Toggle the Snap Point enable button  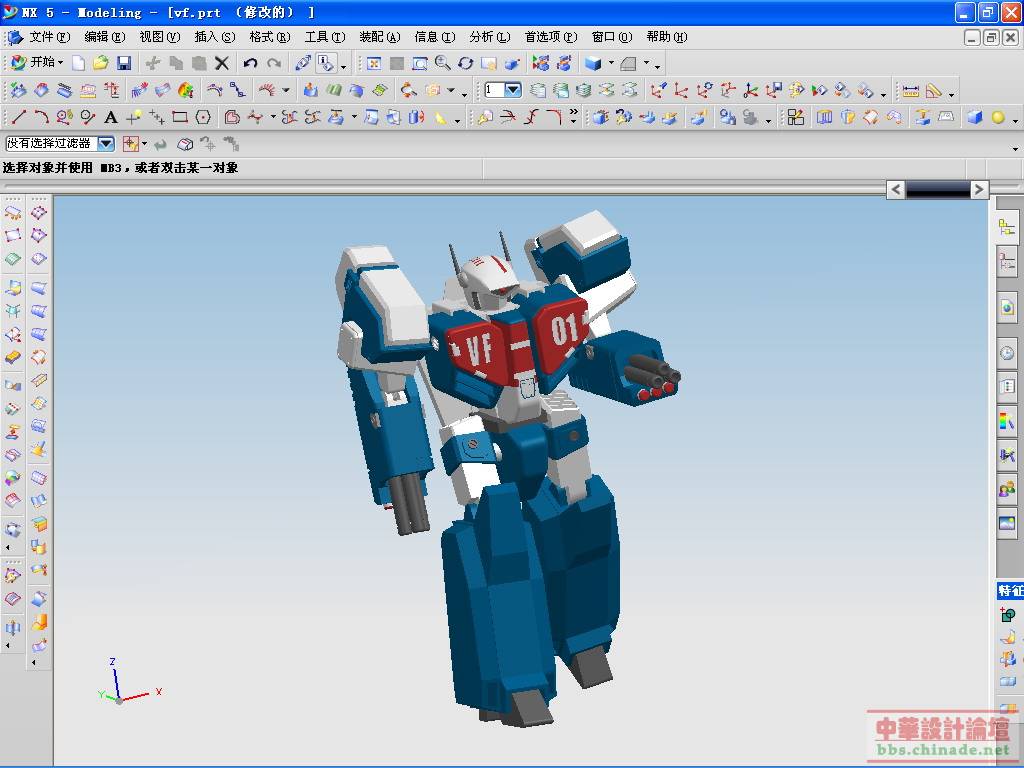tap(131, 144)
